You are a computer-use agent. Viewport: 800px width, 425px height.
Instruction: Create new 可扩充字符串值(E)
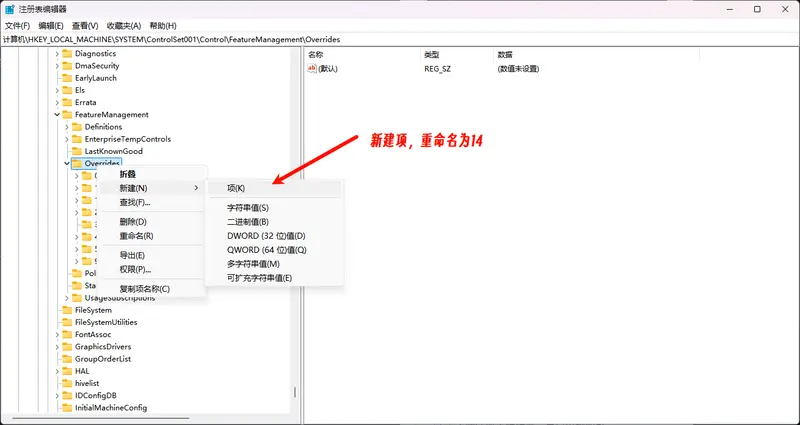coord(274,278)
